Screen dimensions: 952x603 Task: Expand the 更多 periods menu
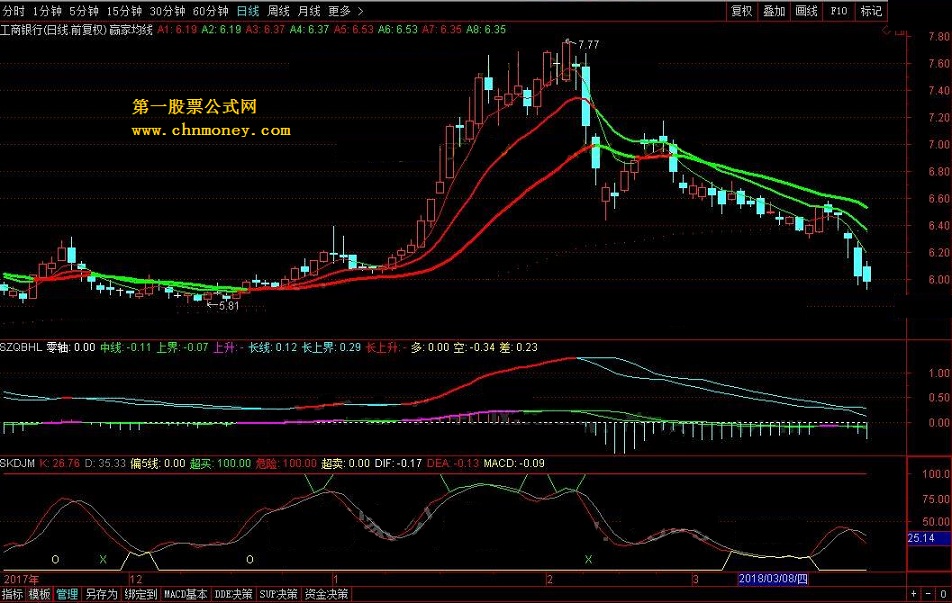pyautogui.click(x=345, y=11)
